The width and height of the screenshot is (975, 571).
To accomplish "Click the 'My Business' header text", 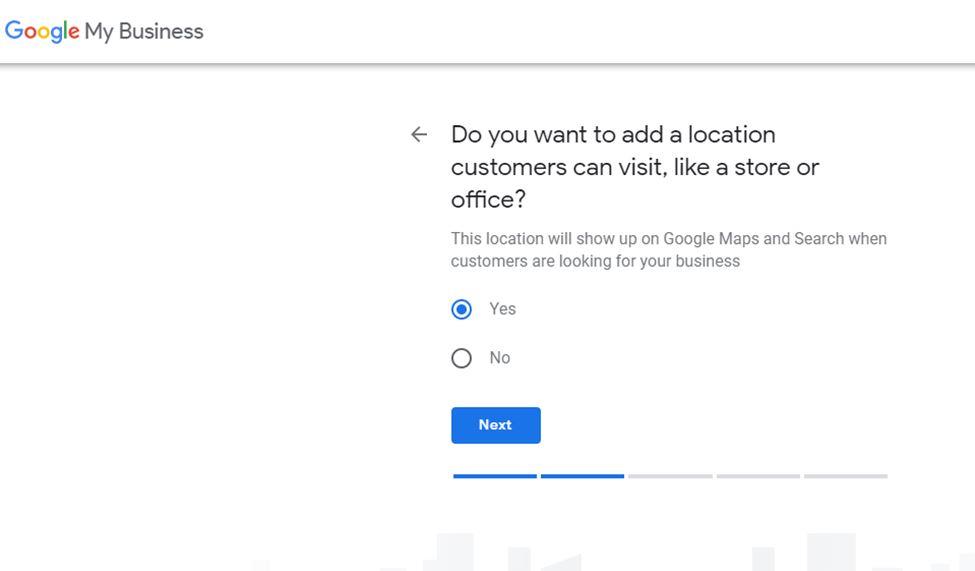I will click(144, 31).
